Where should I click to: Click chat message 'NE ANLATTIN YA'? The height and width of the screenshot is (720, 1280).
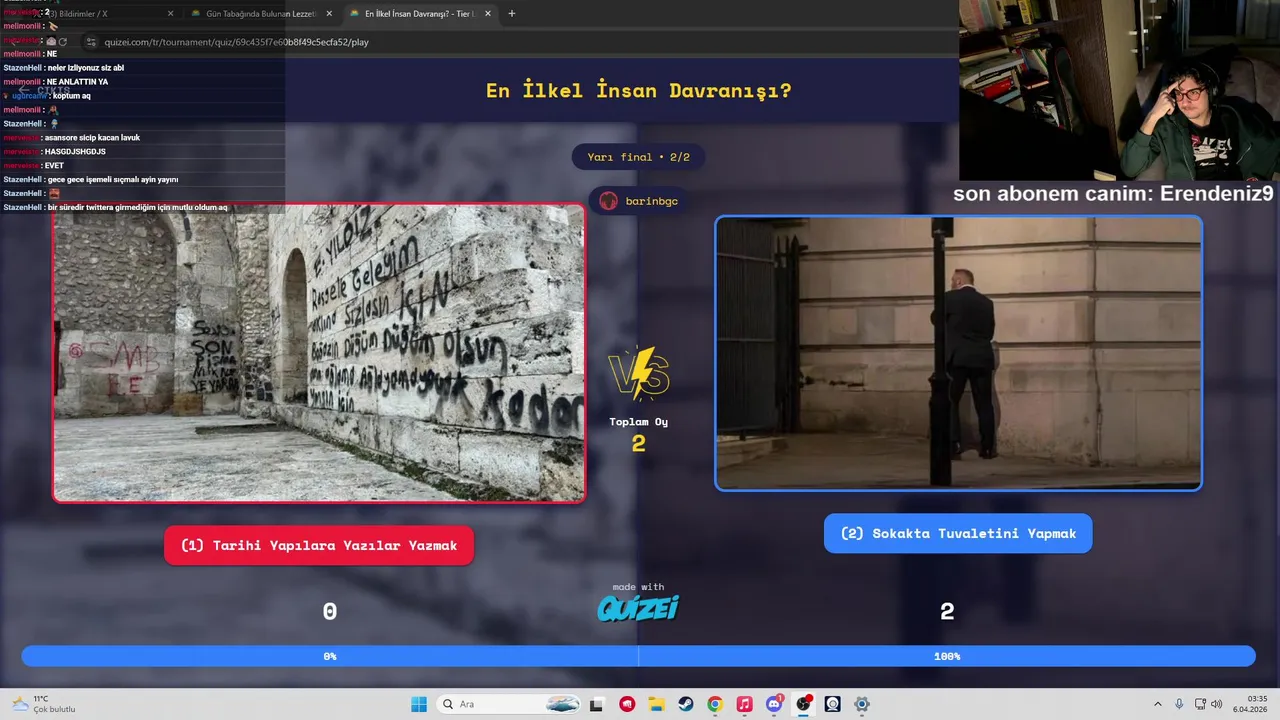77,82
